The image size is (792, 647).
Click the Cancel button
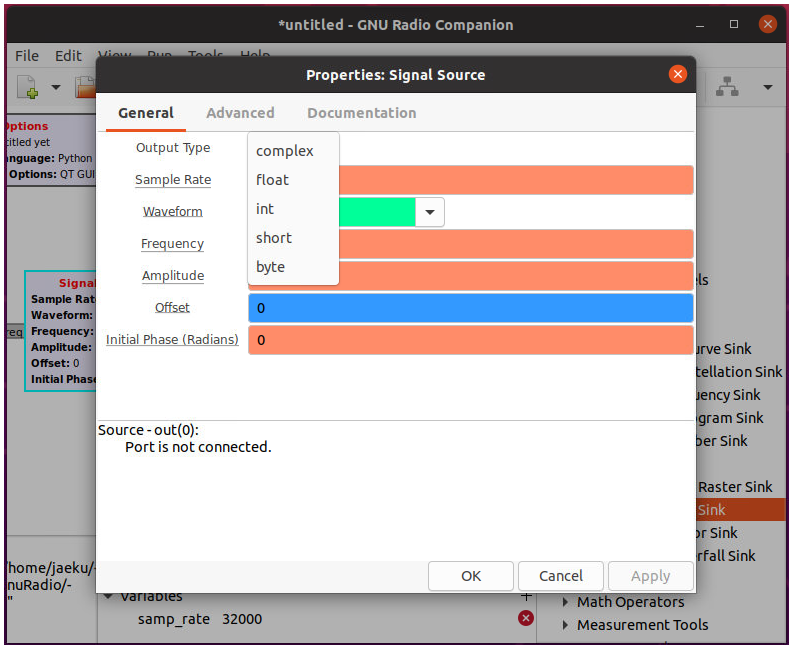coord(561,576)
